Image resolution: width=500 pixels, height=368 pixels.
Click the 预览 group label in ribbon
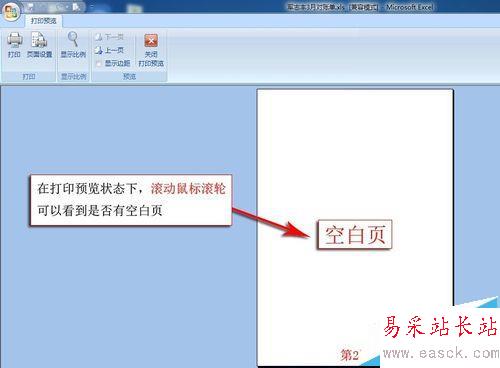pyautogui.click(x=129, y=77)
